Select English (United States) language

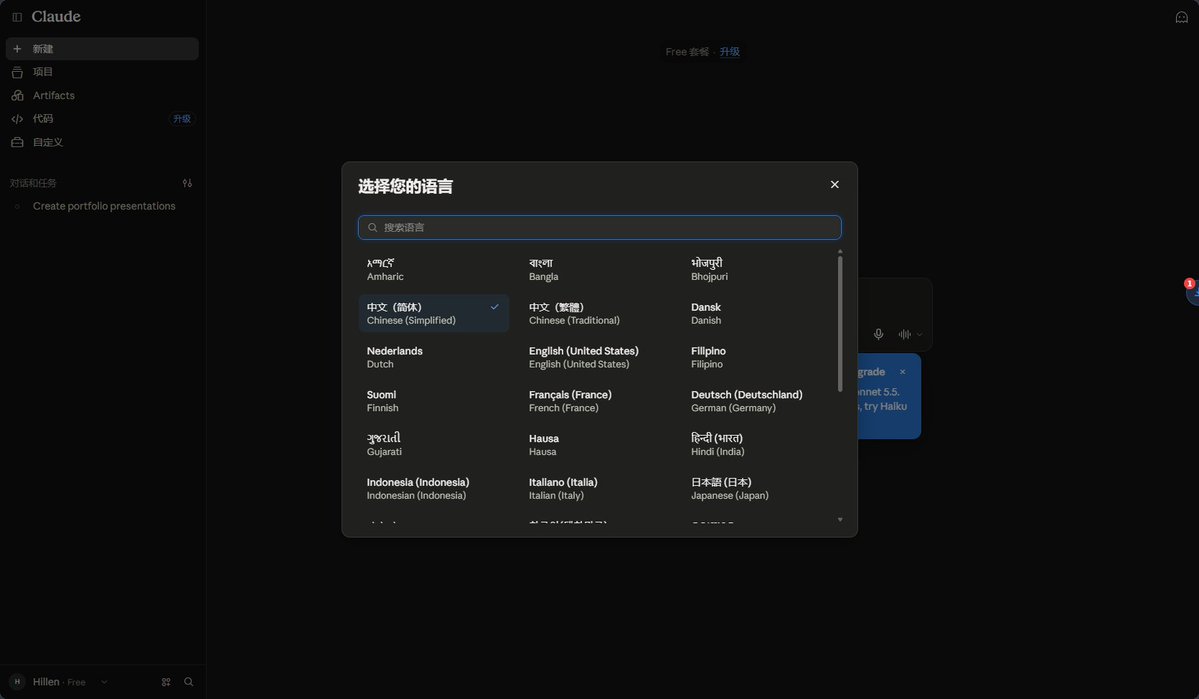(x=596, y=357)
